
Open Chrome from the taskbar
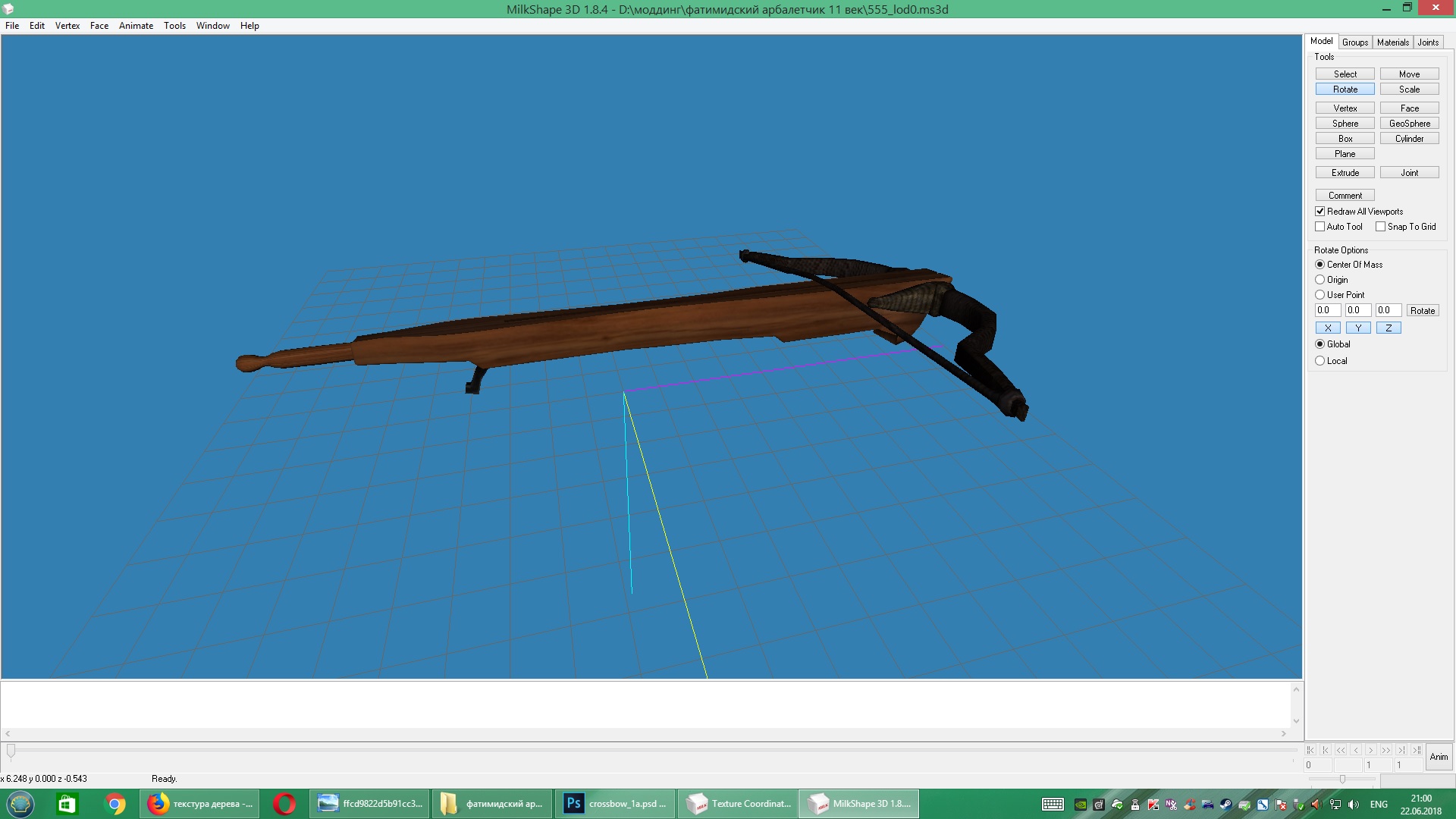[x=115, y=804]
